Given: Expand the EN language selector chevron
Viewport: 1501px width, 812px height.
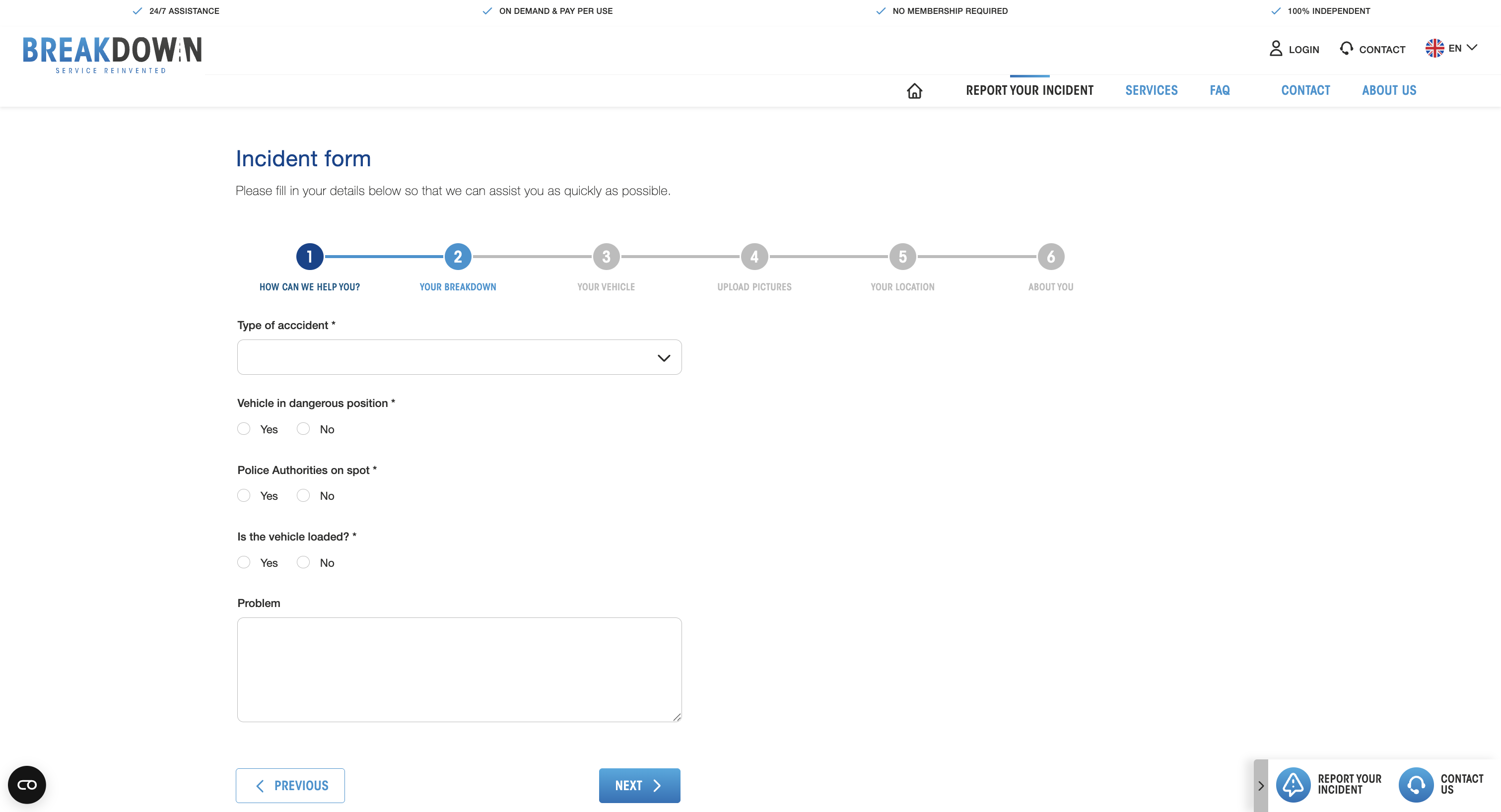Looking at the screenshot, I should [x=1472, y=48].
